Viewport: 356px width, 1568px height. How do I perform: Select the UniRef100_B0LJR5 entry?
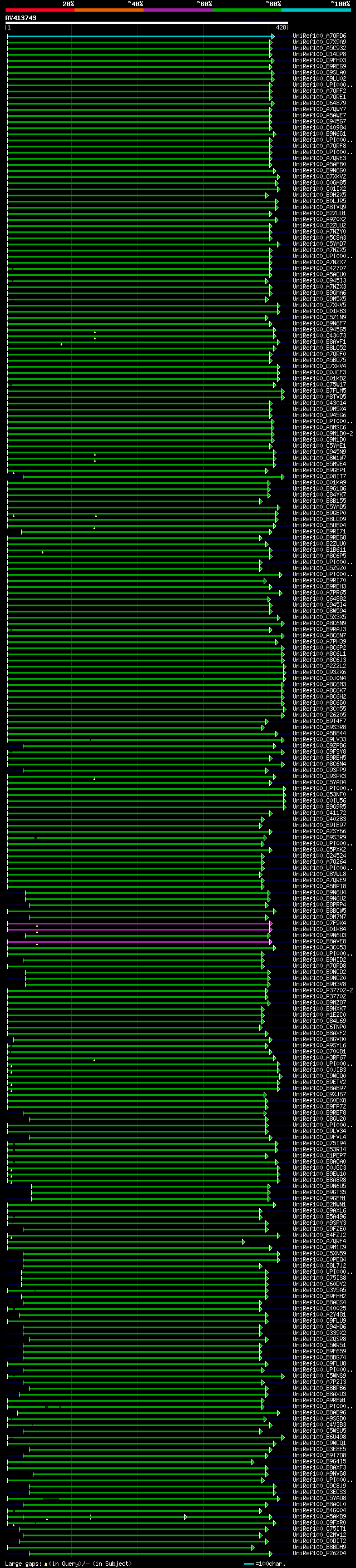pyautogui.click(x=319, y=201)
